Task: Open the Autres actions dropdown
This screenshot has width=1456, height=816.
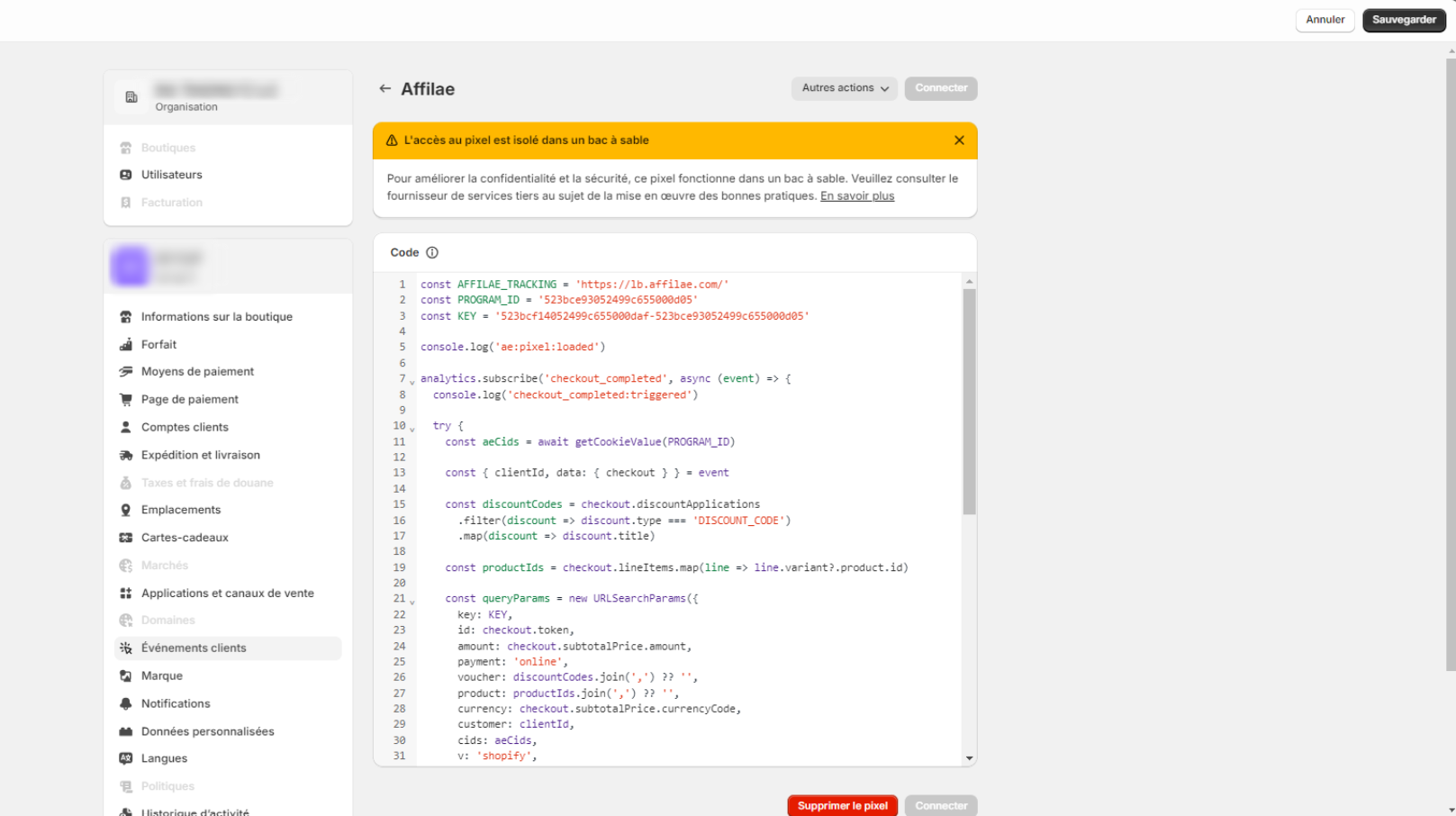Action: [845, 88]
